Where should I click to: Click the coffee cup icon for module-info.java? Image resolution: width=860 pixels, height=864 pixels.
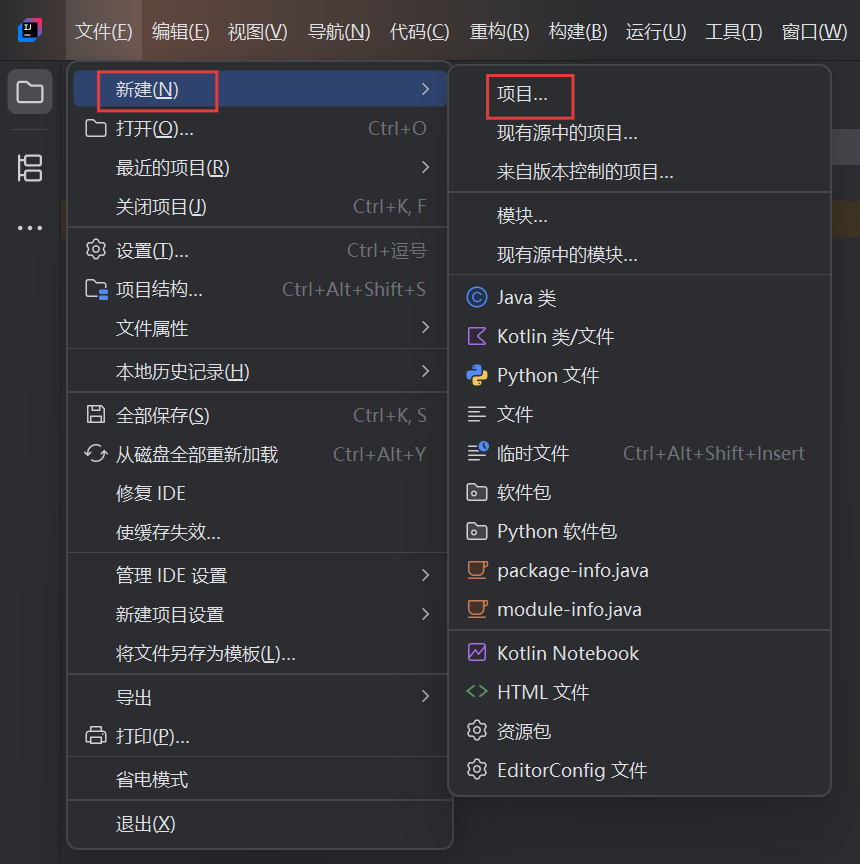click(x=477, y=609)
